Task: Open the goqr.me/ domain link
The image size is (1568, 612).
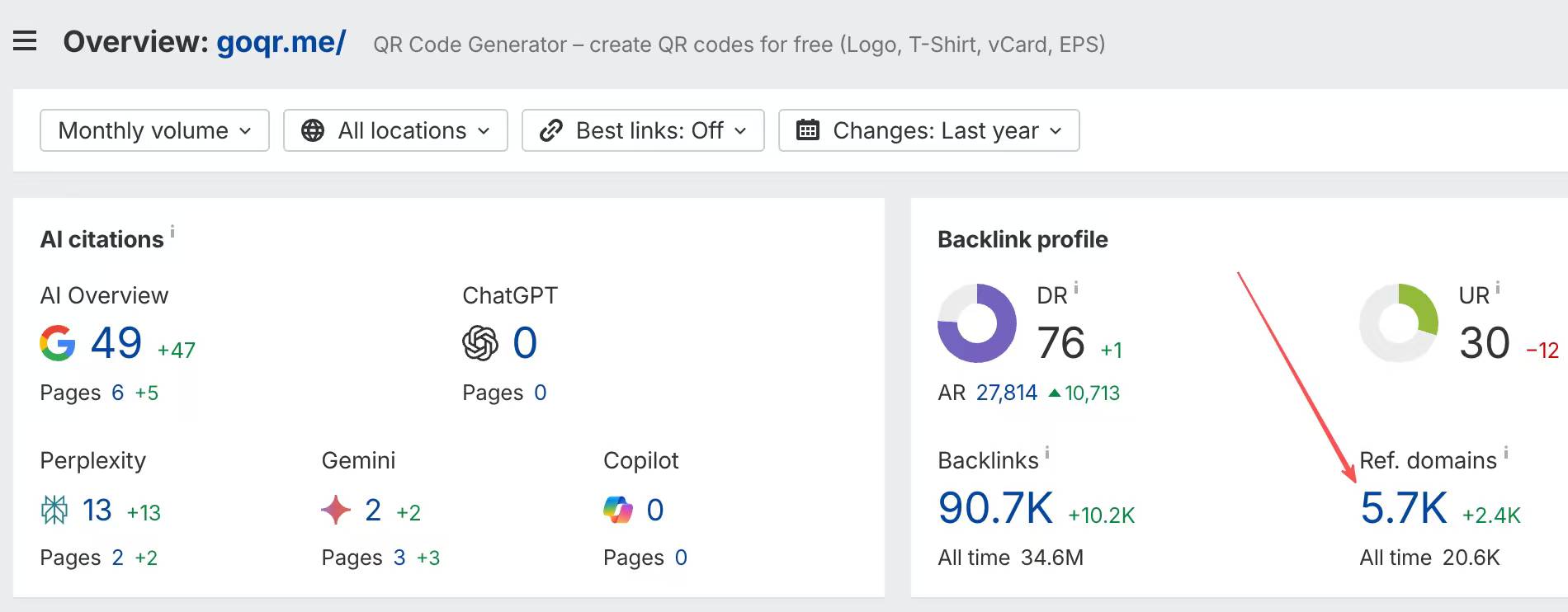Action: click(x=281, y=42)
